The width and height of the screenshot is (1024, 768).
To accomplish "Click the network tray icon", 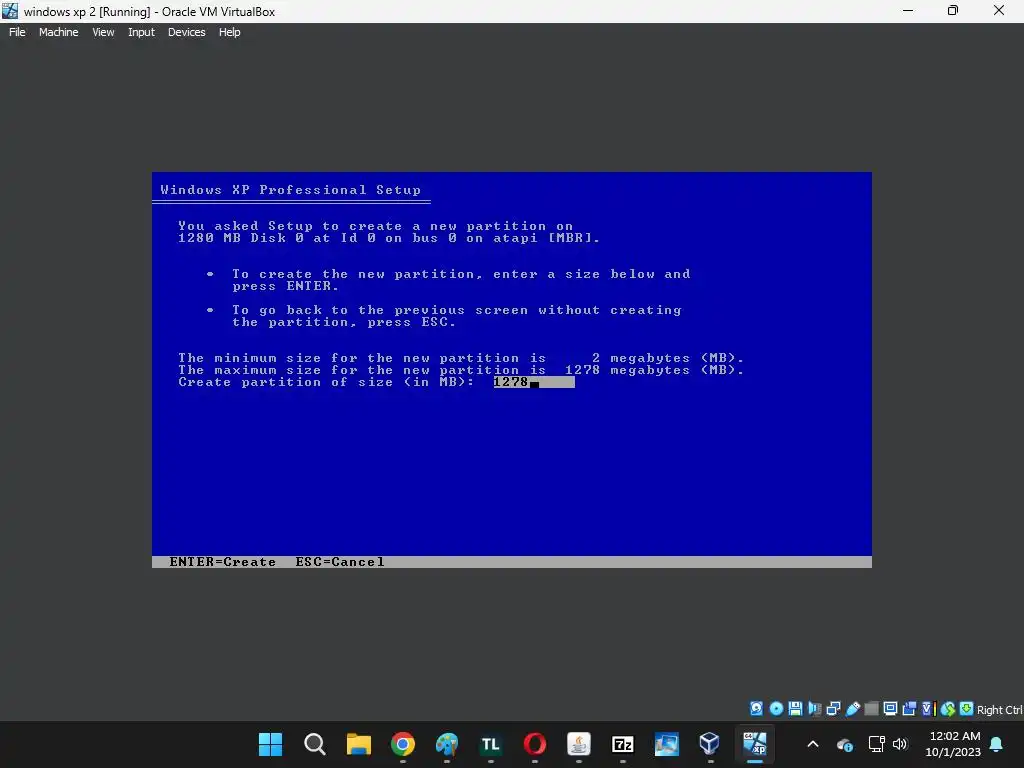I will coord(876,744).
